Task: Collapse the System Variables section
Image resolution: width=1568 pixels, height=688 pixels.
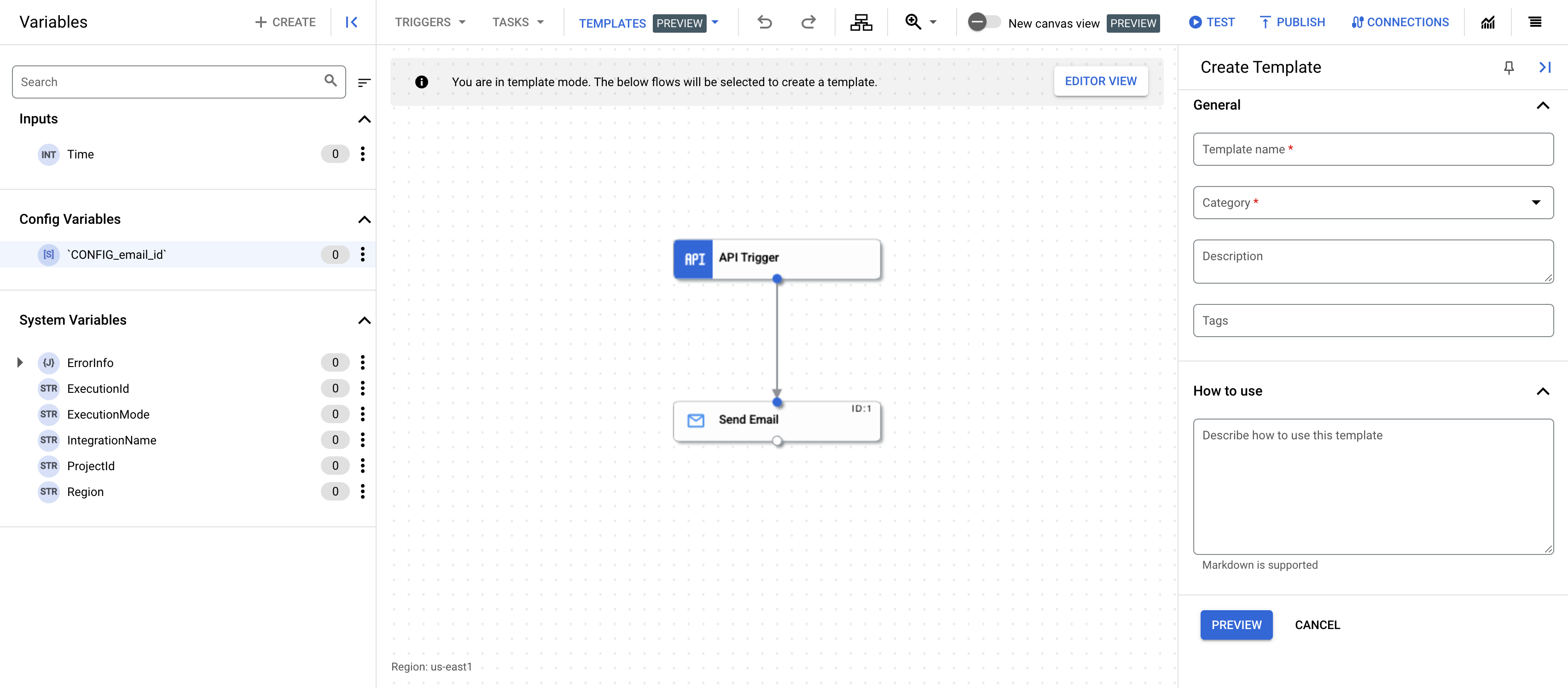Action: 365,320
